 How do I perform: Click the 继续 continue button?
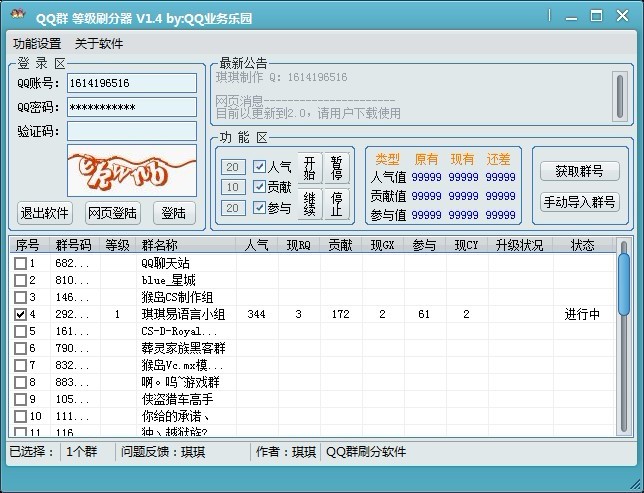coord(309,204)
